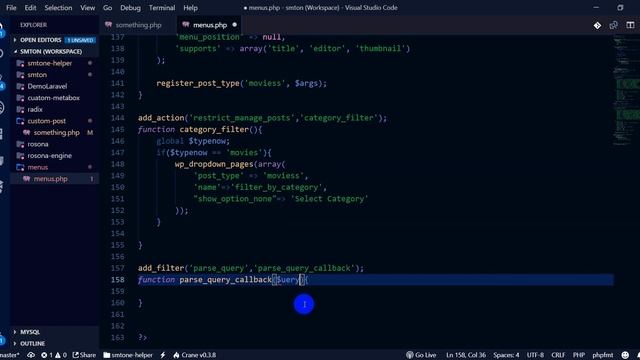This screenshot has height=360, width=640.
Task: Open the Selection menu
Action: [58, 8]
